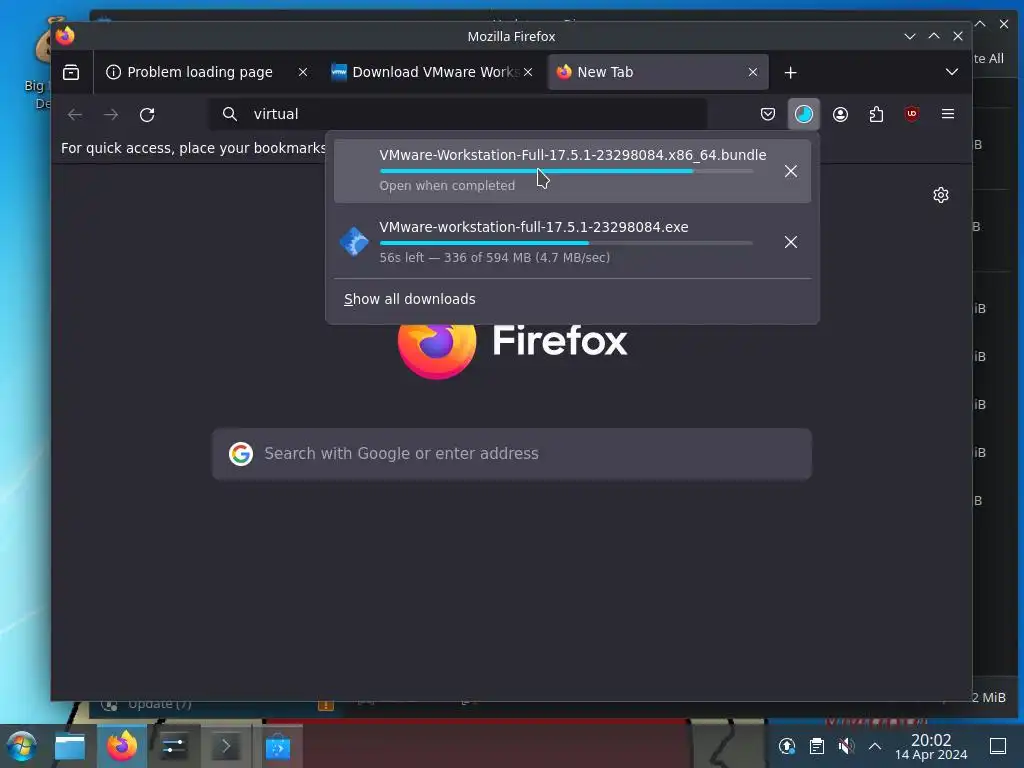This screenshot has width=1024, height=768.
Task: Toggle the muted volume tray icon
Action: 846,746
